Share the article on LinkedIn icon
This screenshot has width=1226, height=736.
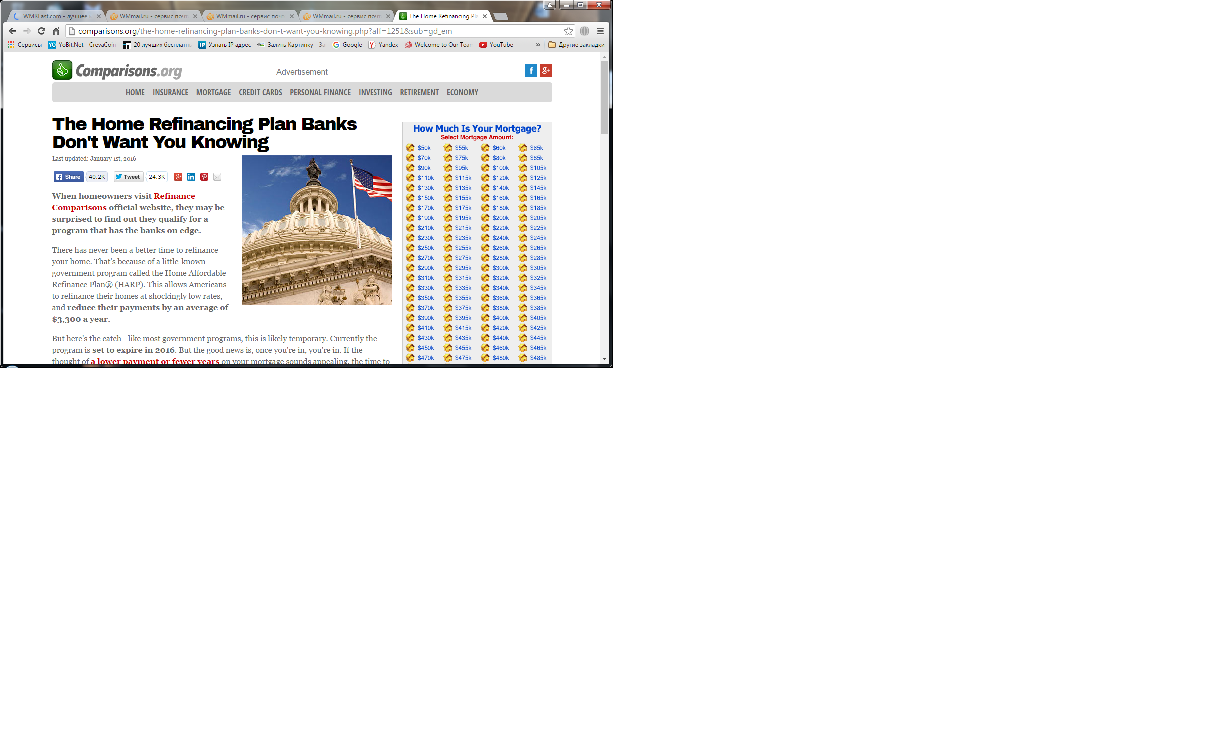(x=191, y=177)
